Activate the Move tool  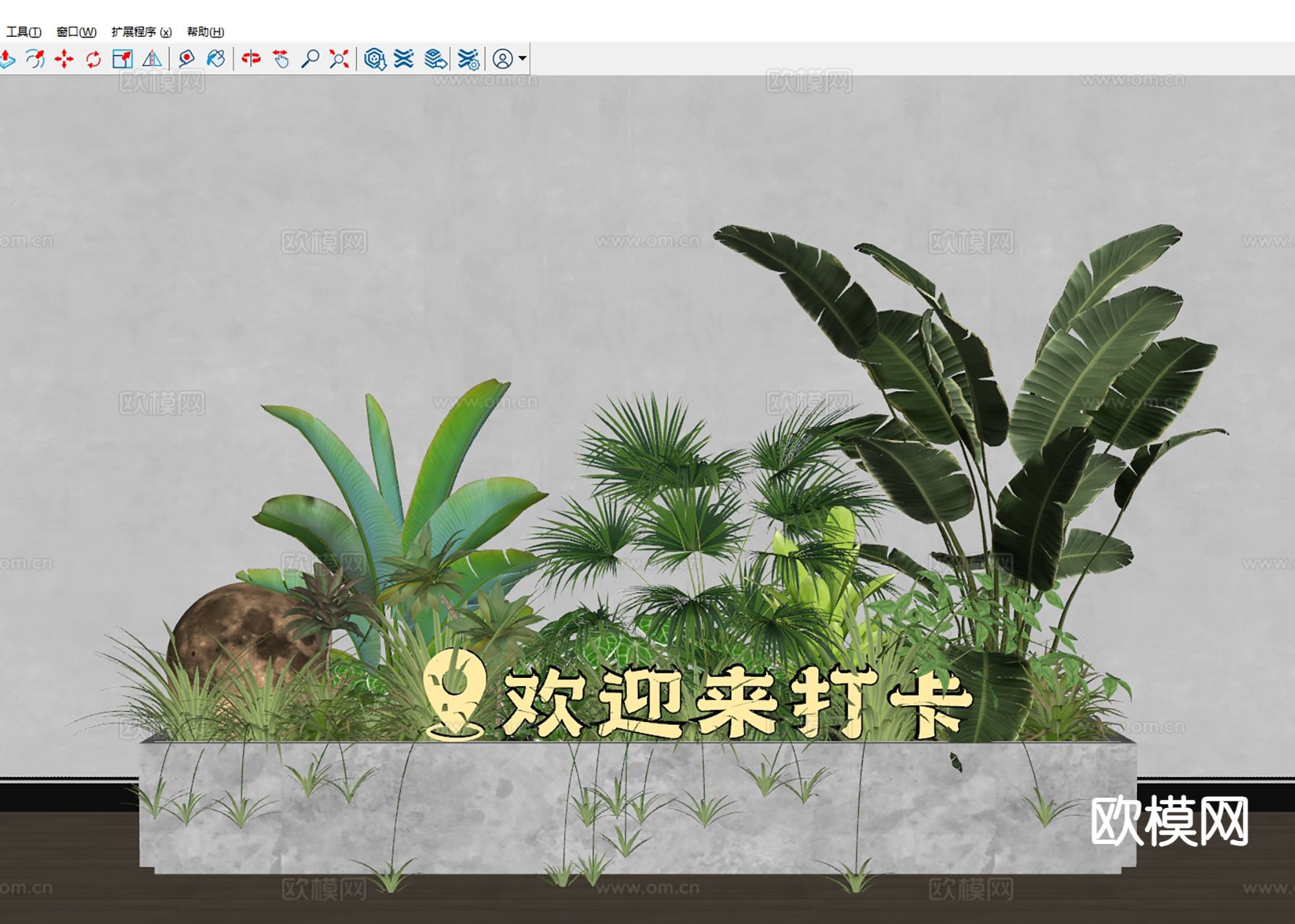pyautogui.click(x=65, y=59)
